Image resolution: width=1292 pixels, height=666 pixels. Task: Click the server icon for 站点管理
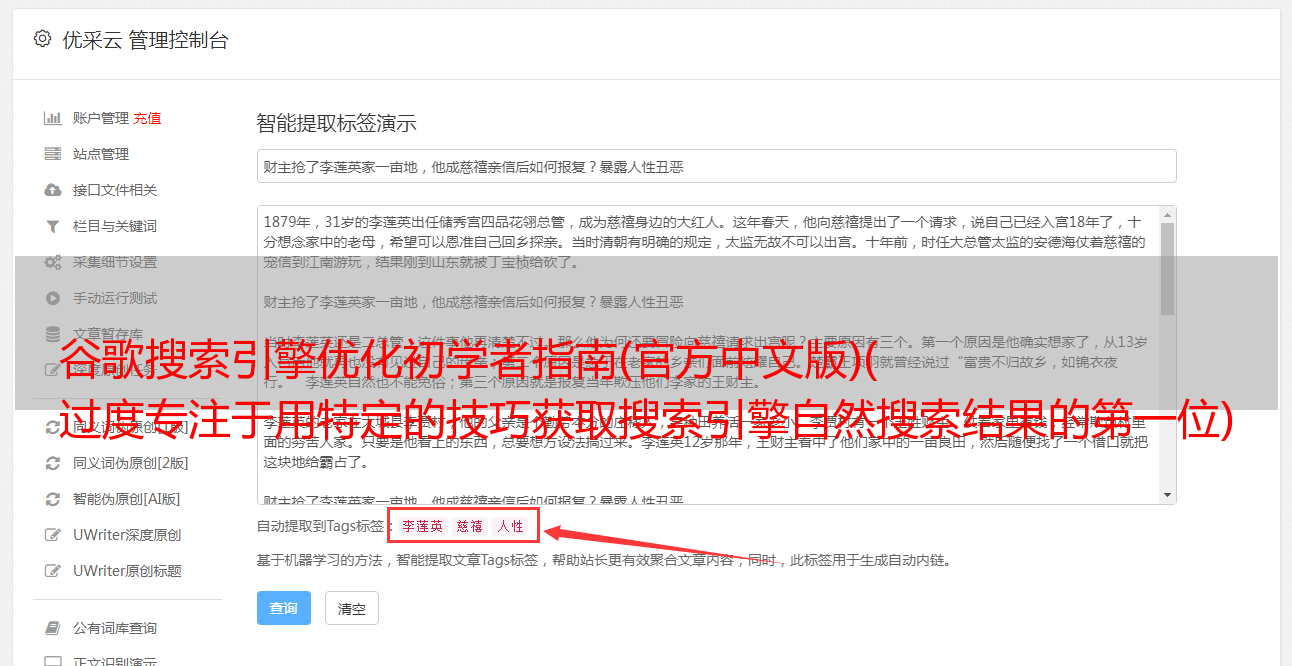[53, 154]
